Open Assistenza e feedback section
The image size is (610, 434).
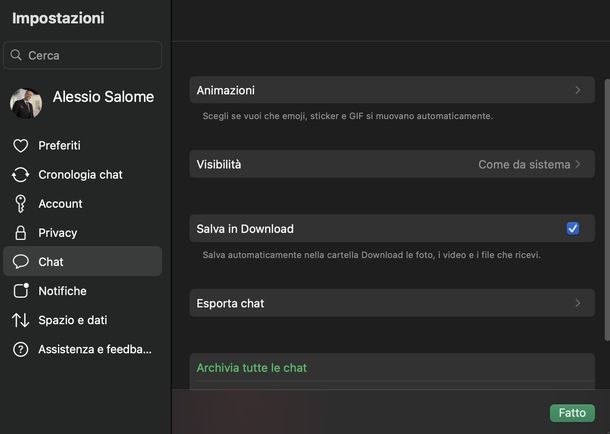[82, 349]
